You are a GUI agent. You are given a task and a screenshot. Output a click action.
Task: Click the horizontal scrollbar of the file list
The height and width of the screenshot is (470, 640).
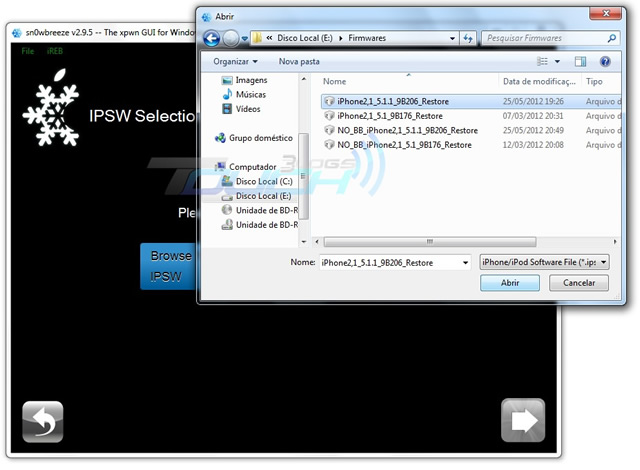coord(430,242)
